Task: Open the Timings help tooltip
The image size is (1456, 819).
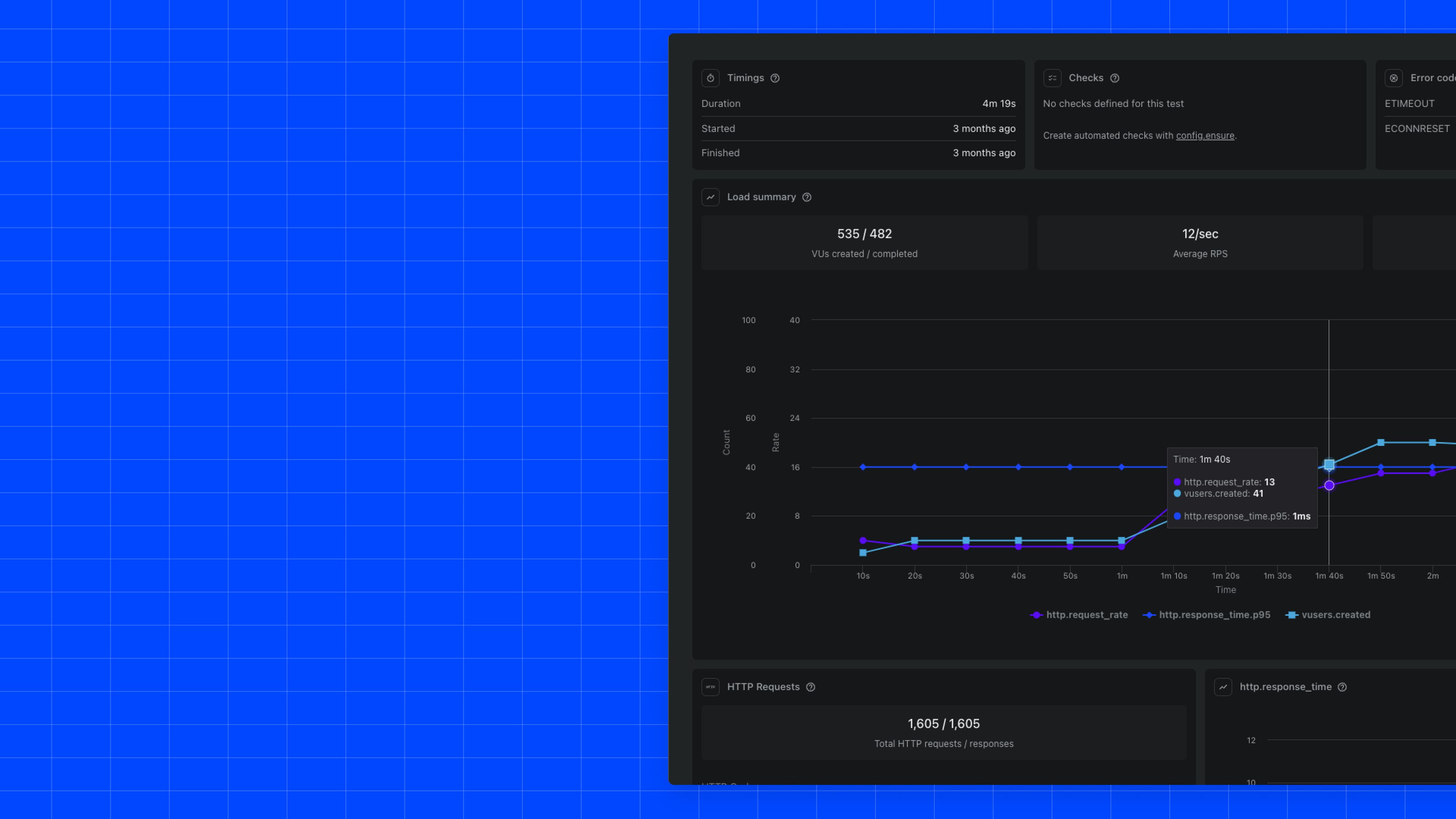Action: click(775, 78)
